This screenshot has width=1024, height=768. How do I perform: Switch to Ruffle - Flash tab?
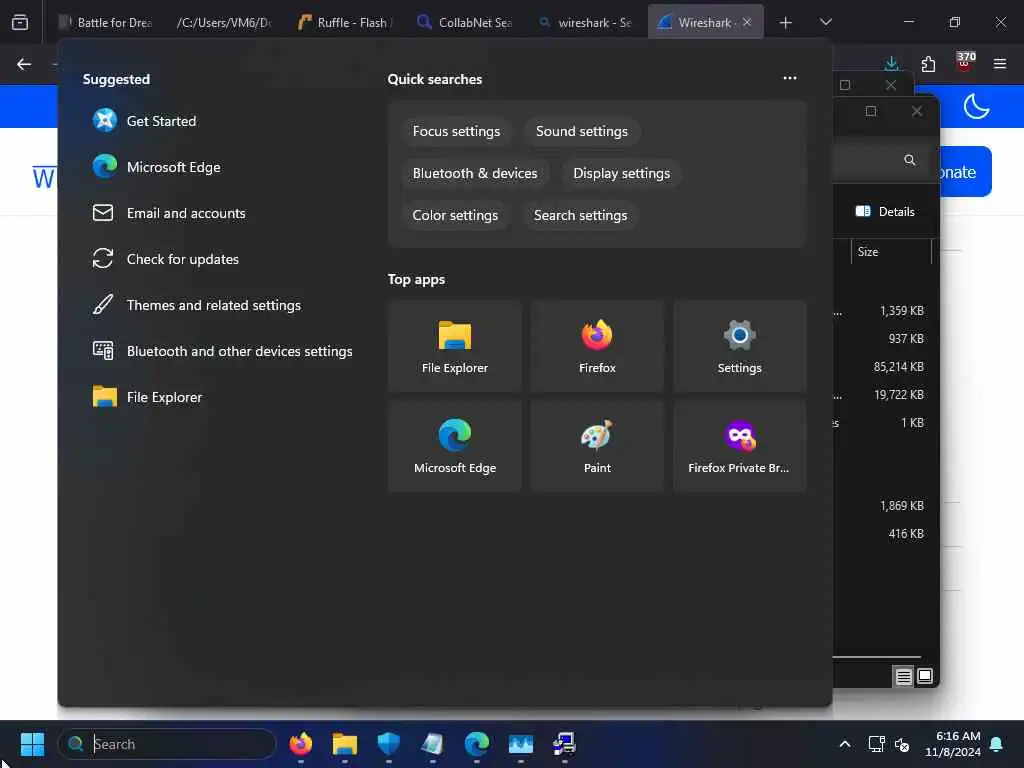tap(345, 22)
